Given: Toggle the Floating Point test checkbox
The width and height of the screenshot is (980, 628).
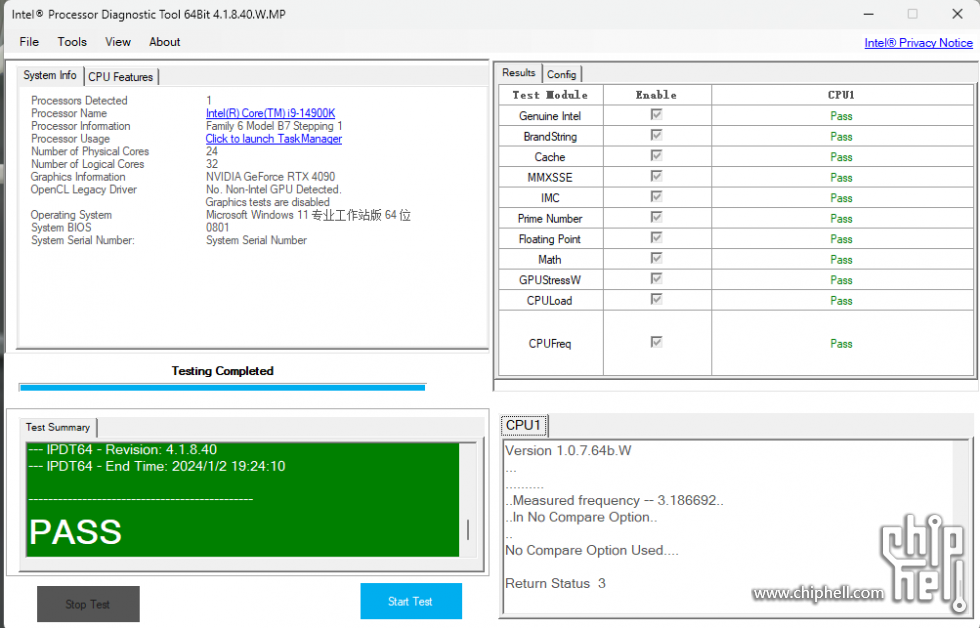Looking at the screenshot, I should pos(656,237).
